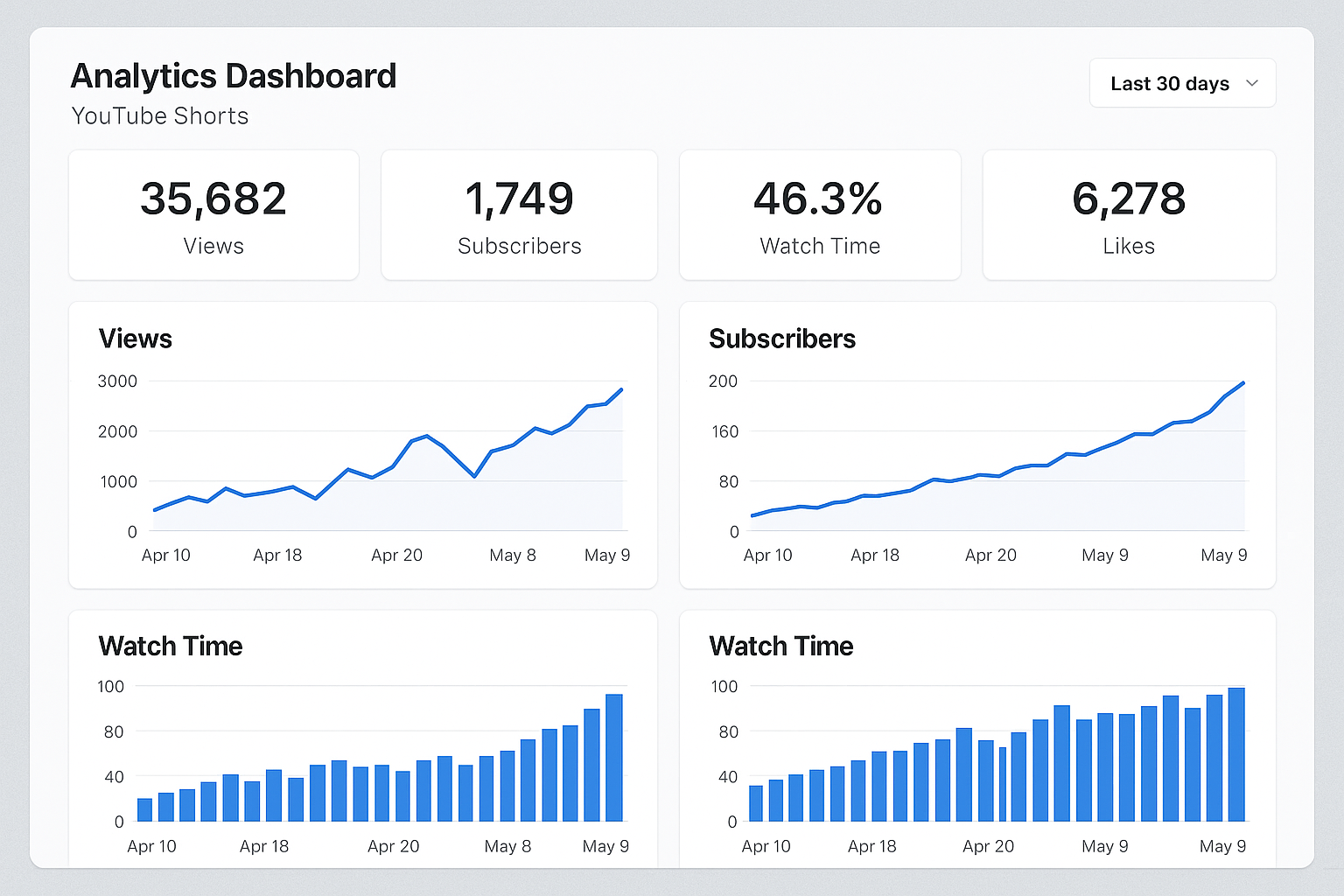Click the chevron arrow beside Last 30 days
The height and width of the screenshot is (896, 1344).
pos(1252,83)
